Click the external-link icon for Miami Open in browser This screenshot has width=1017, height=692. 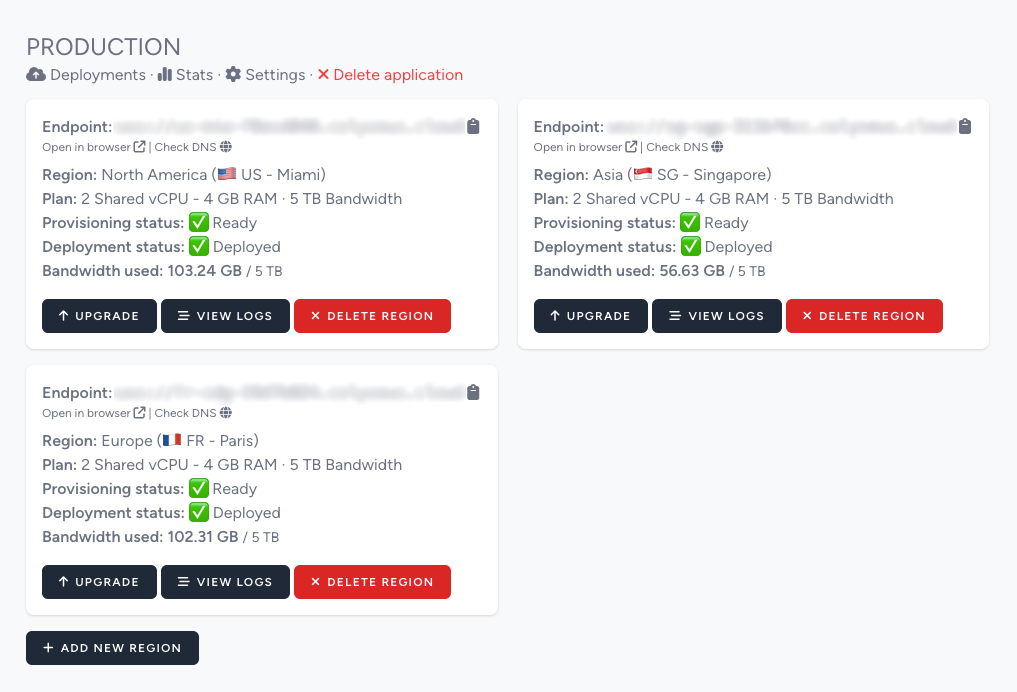coord(138,147)
